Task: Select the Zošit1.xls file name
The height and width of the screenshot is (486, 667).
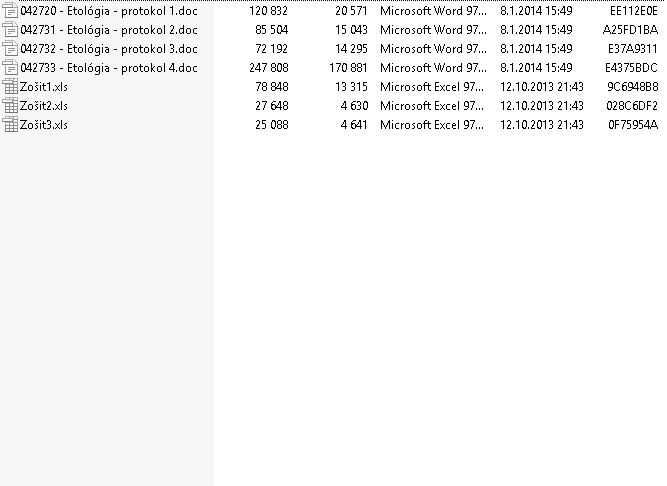Action: pos(44,87)
